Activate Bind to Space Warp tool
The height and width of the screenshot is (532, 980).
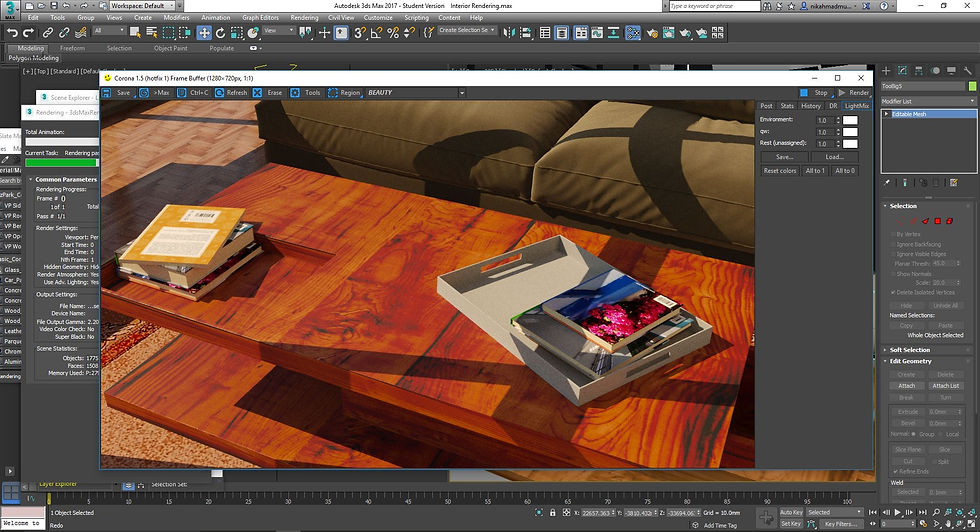coord(81,33)
